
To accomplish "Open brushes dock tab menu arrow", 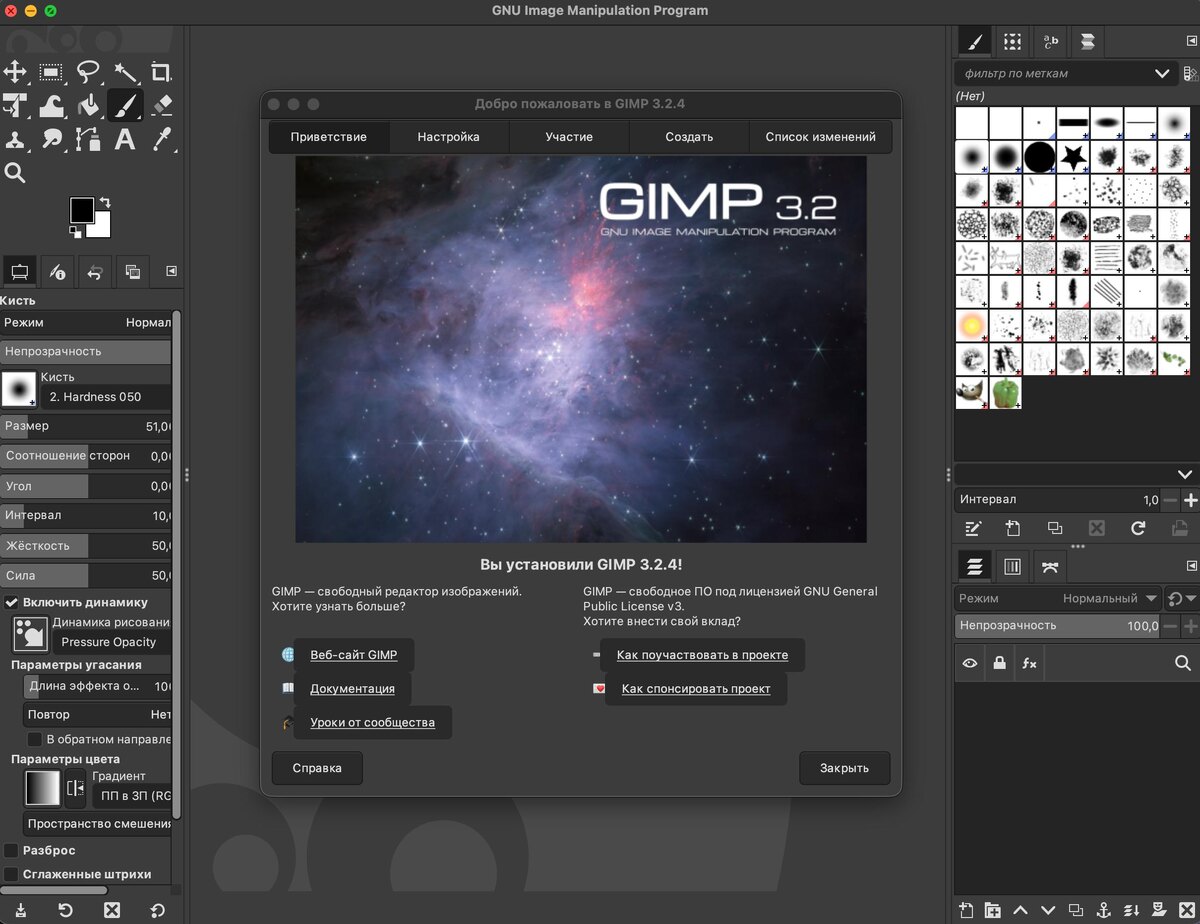I will tap(1190, 42).
